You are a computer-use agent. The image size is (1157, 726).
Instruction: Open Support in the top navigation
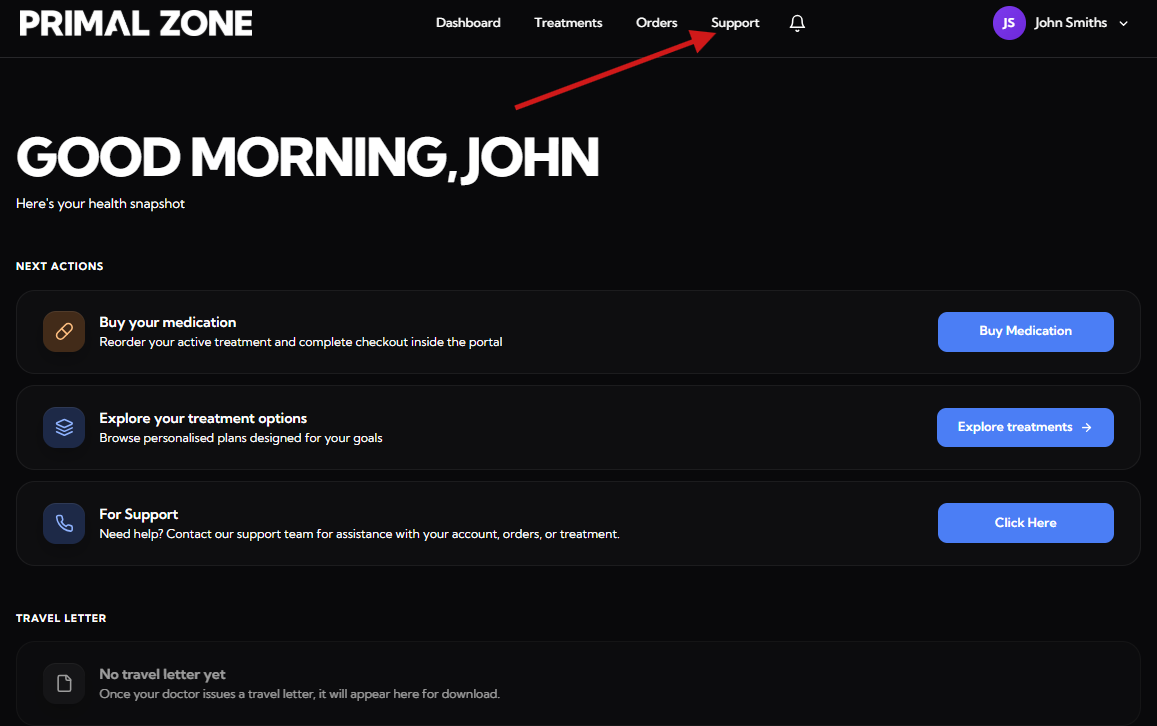(x=735, y=23)
